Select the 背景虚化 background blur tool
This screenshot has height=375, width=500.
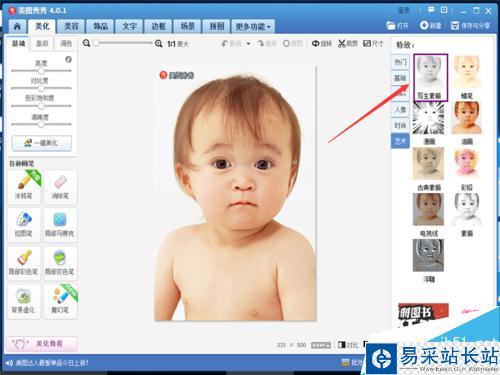[24, 301]
